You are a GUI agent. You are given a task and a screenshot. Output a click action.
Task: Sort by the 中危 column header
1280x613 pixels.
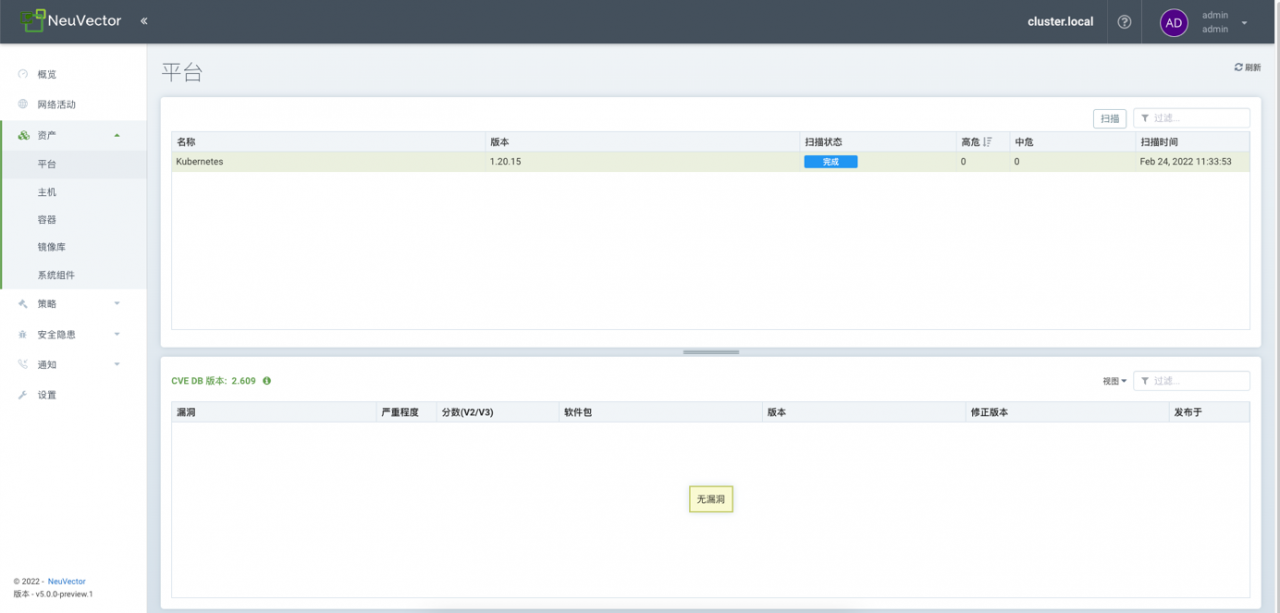(1072, 142)
